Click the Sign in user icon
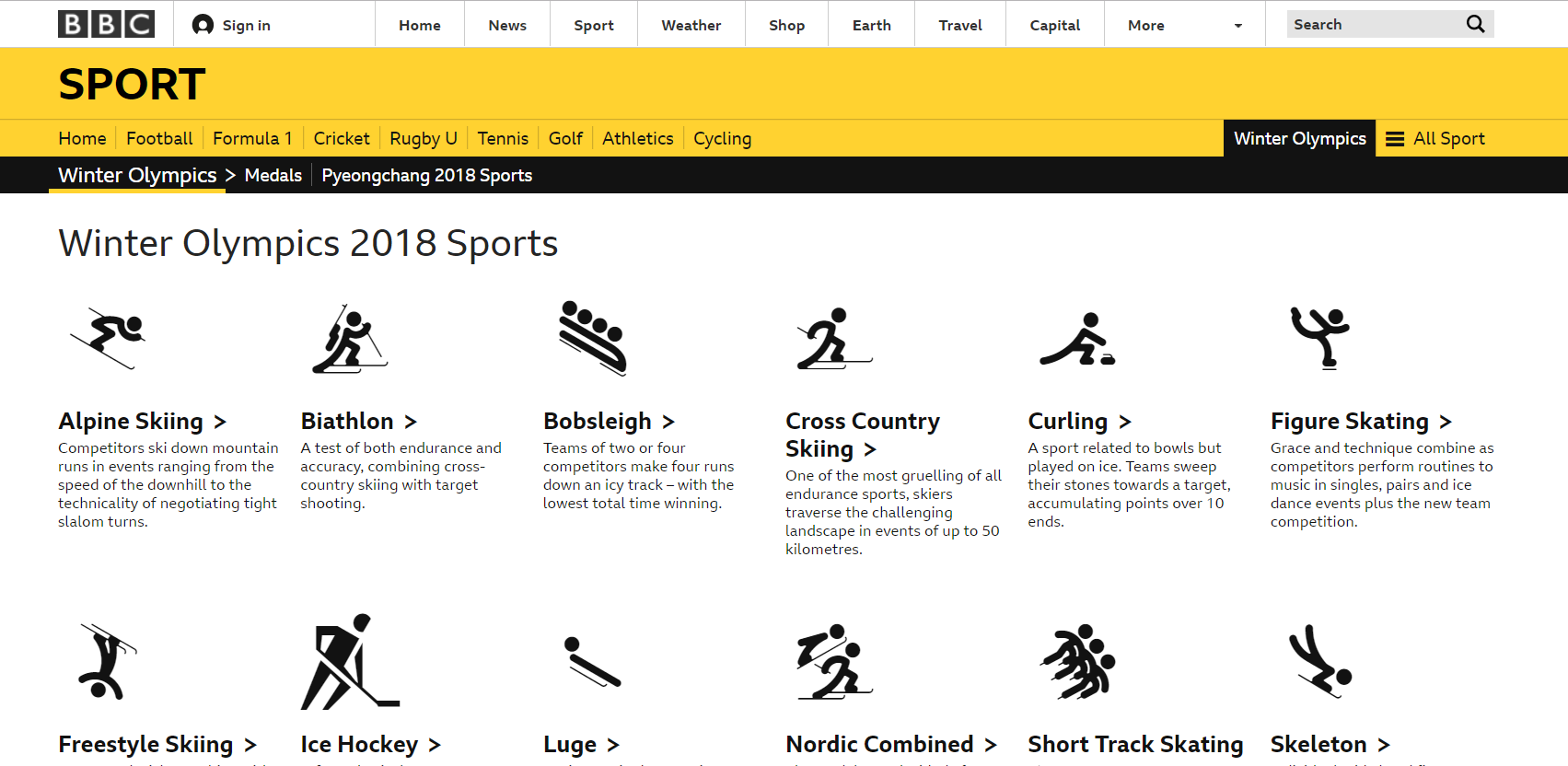Screen dimensions: 1568x766 (x=203, y=25)
